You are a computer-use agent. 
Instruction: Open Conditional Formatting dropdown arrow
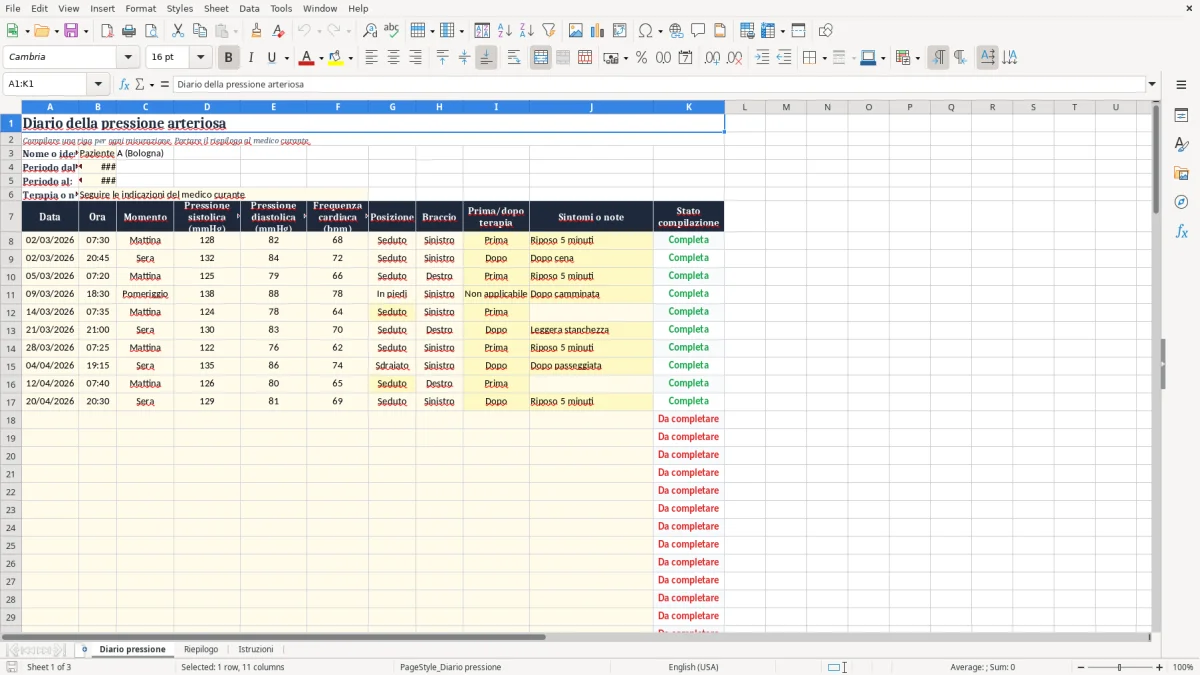click(917, 58)
